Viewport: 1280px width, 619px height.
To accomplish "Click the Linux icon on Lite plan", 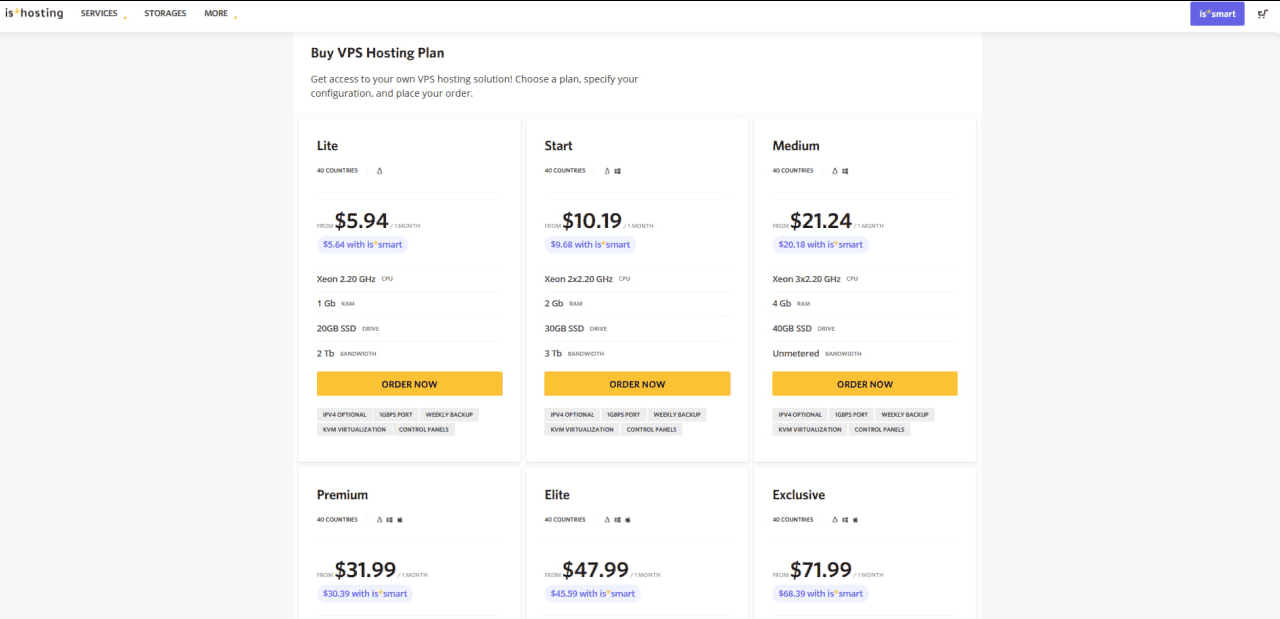I will [379, 171].
